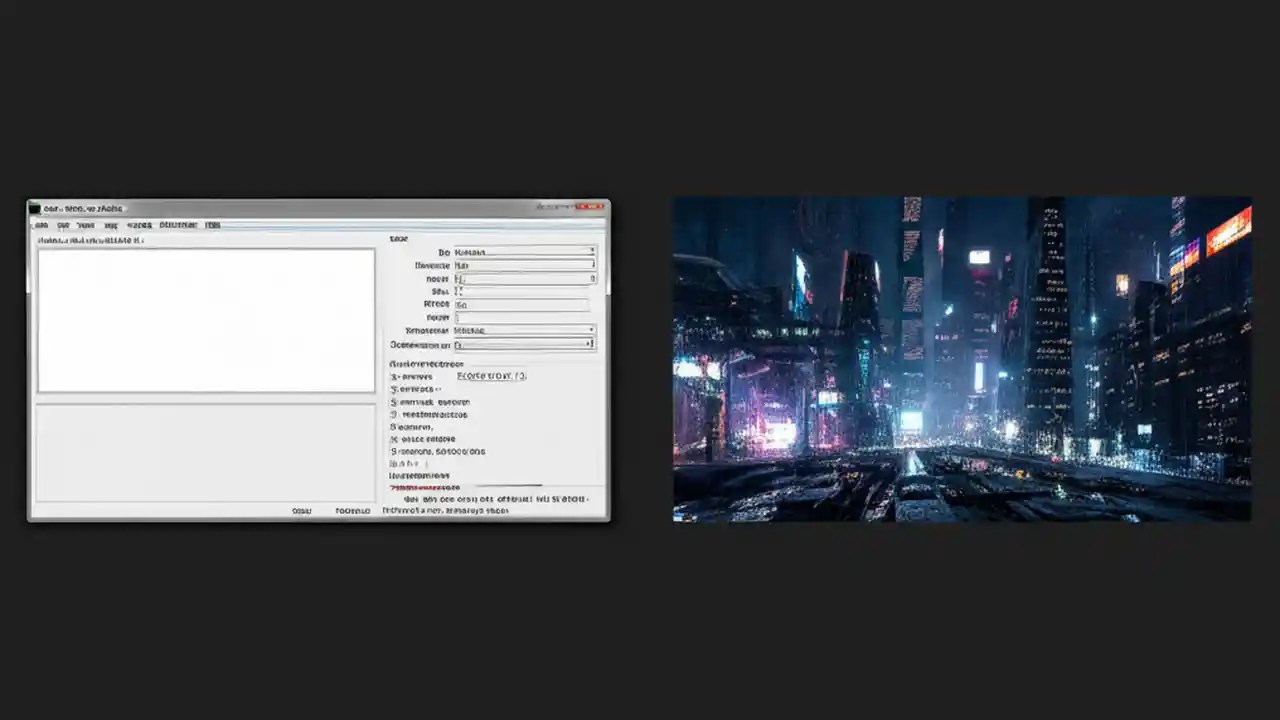The height and width of the screenshot is (720, 1280).
Task: Click the stepper arrow on the steps field
Action: 594,278
